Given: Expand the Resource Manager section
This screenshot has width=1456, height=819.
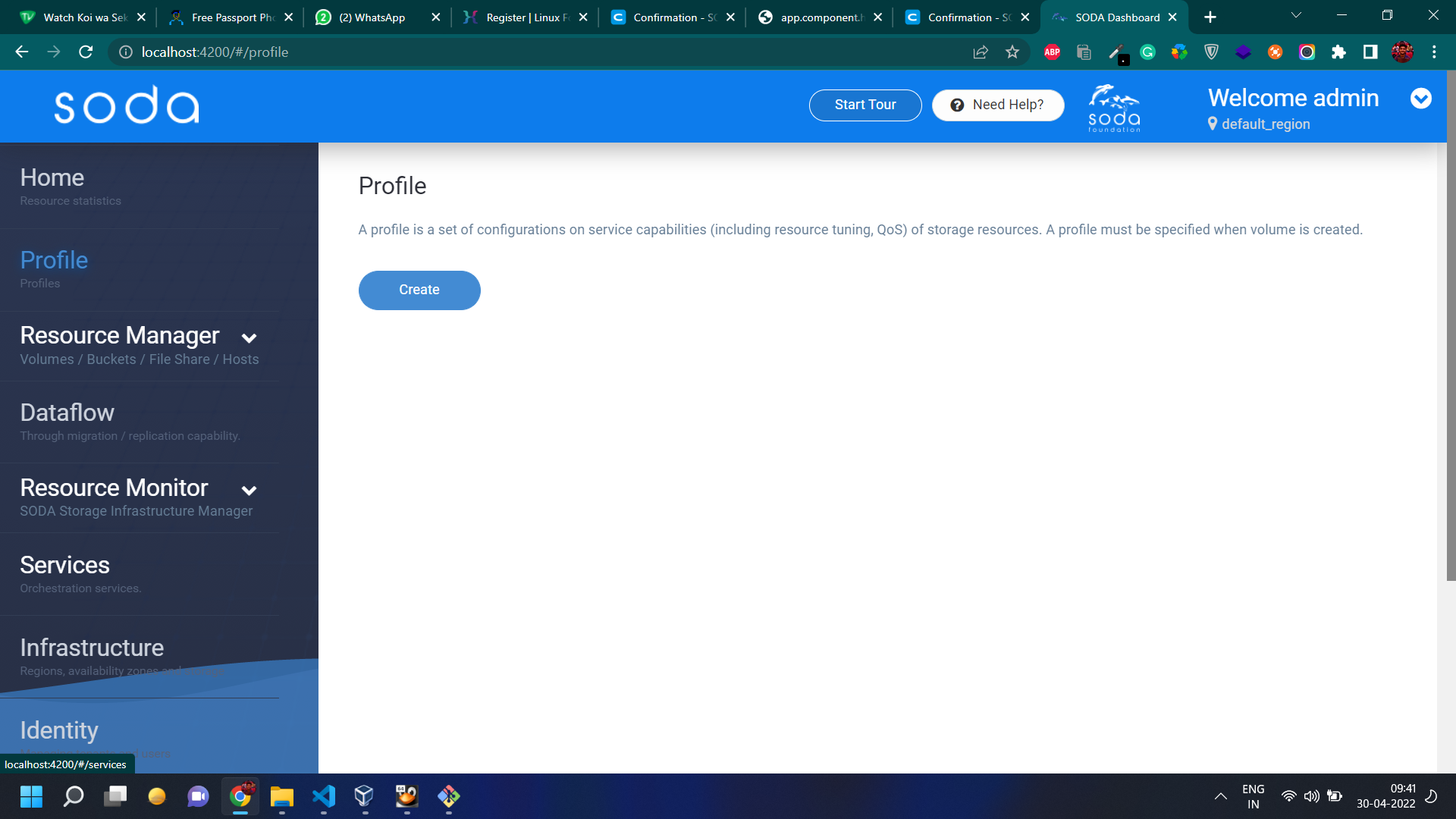Looking at the screenshot, I should click(249, 338).
